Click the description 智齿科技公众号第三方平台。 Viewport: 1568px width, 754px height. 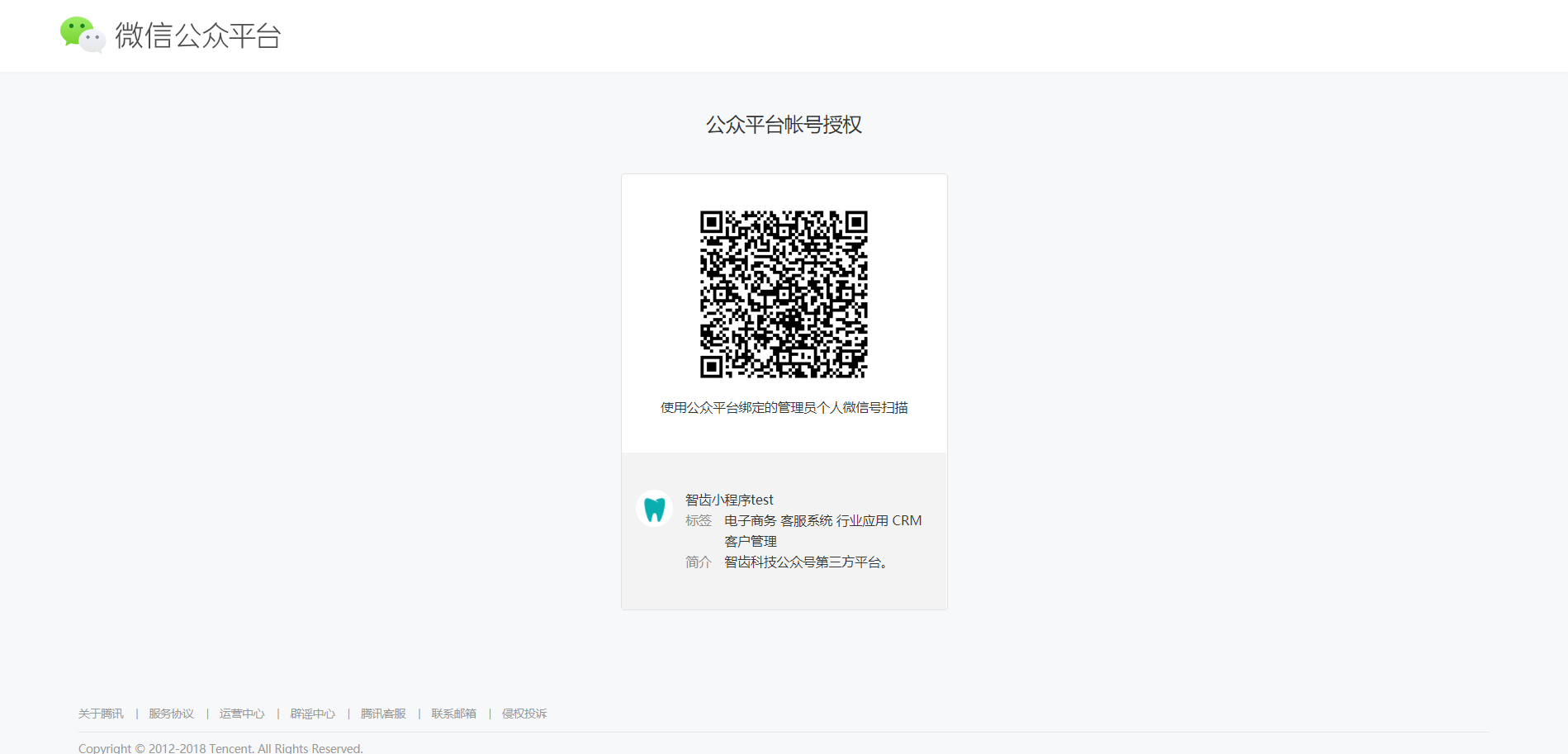(x=807, y=562)
